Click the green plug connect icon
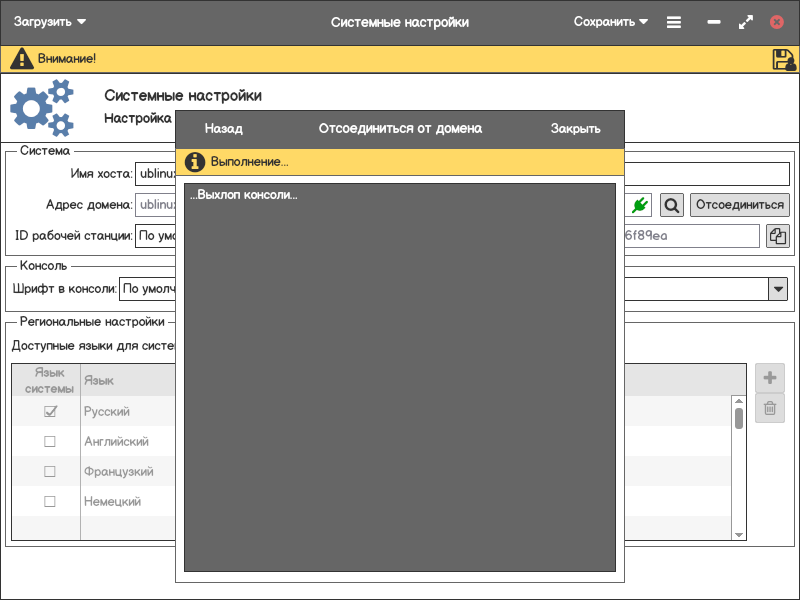The height and width of the screenshot is (600, 800). pos(640,205)
